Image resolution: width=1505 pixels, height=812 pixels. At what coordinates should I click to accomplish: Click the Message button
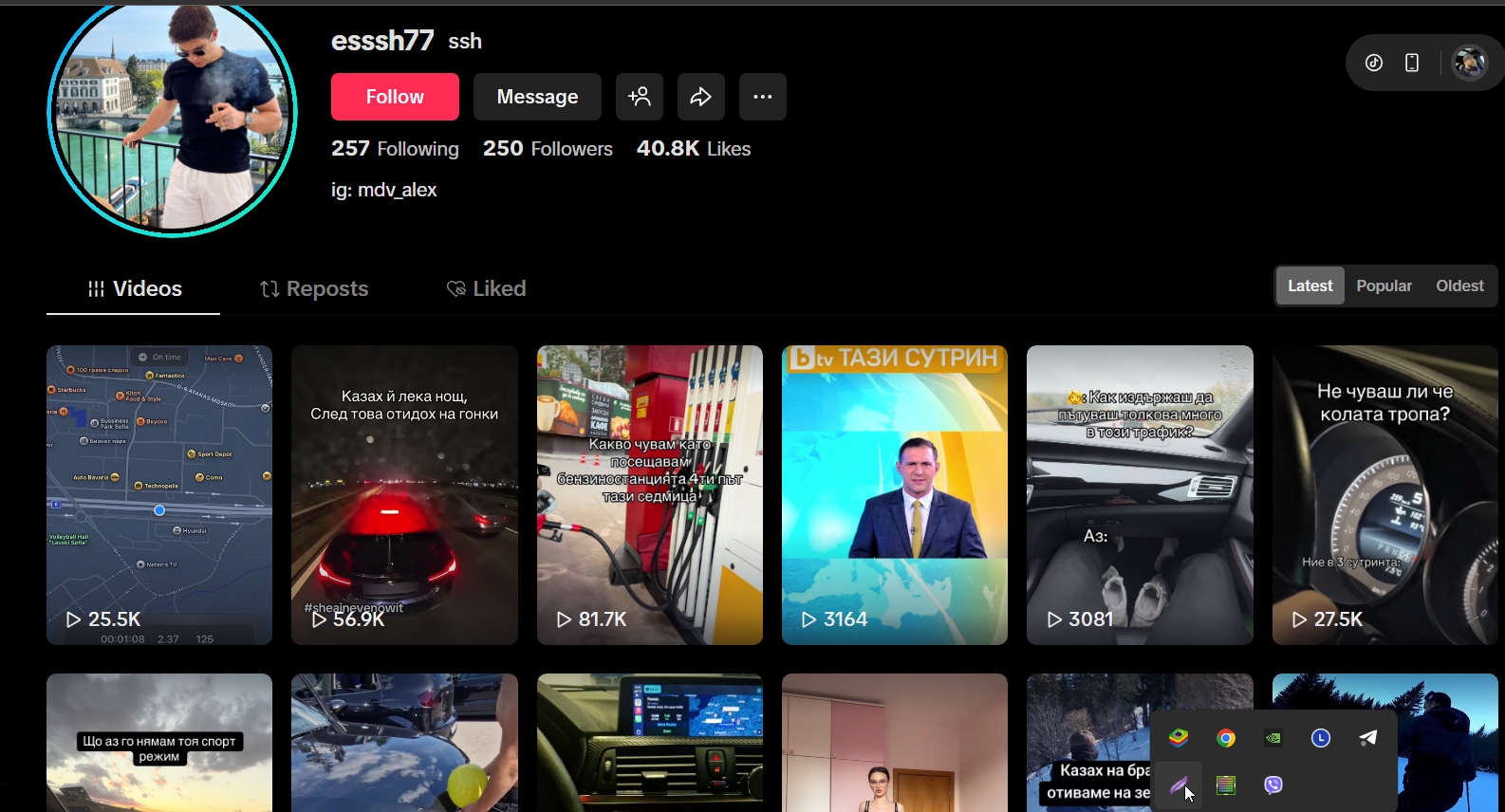[537, 97]
